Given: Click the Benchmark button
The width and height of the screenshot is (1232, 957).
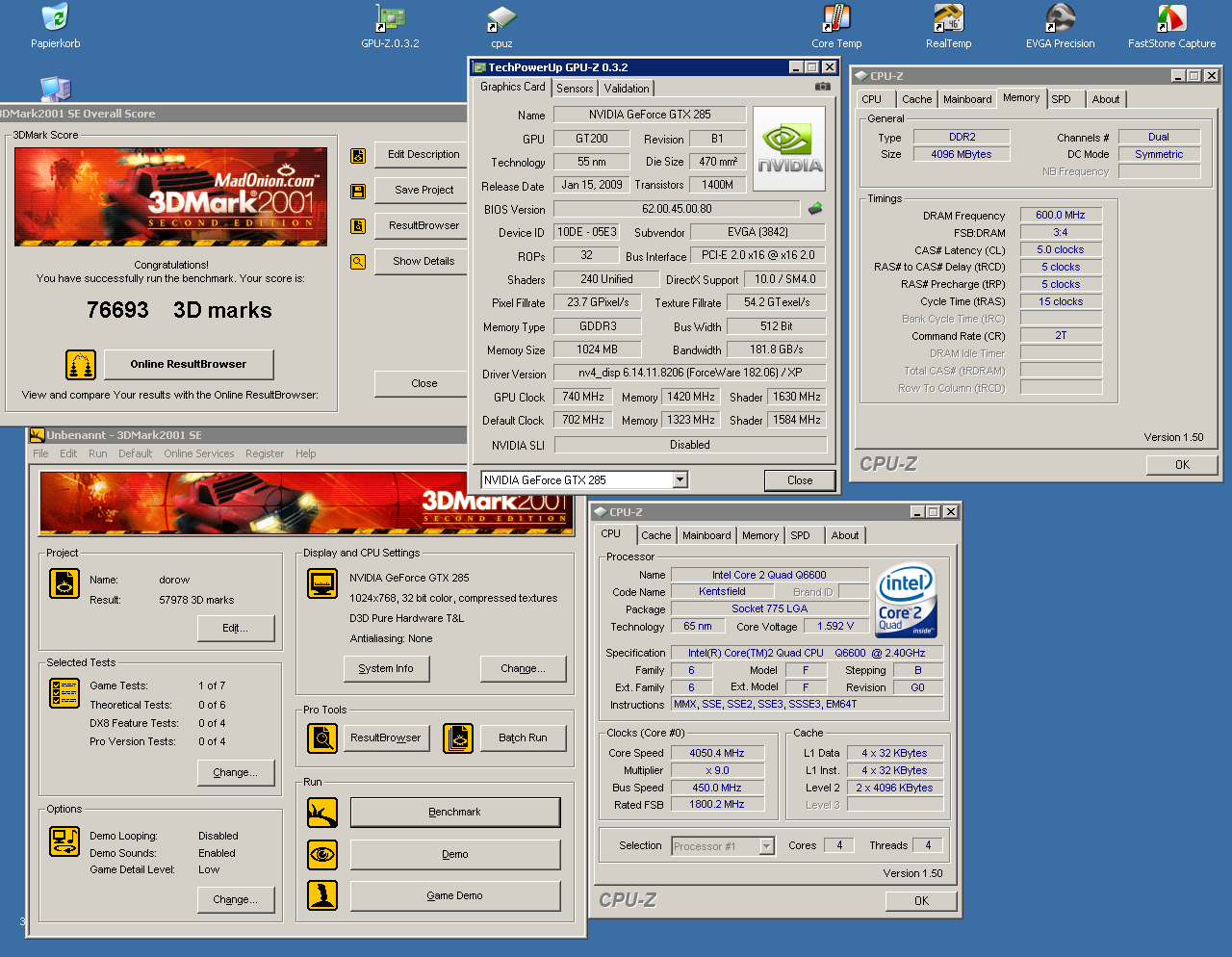Looking at the screenshot, I should (455, 813).
